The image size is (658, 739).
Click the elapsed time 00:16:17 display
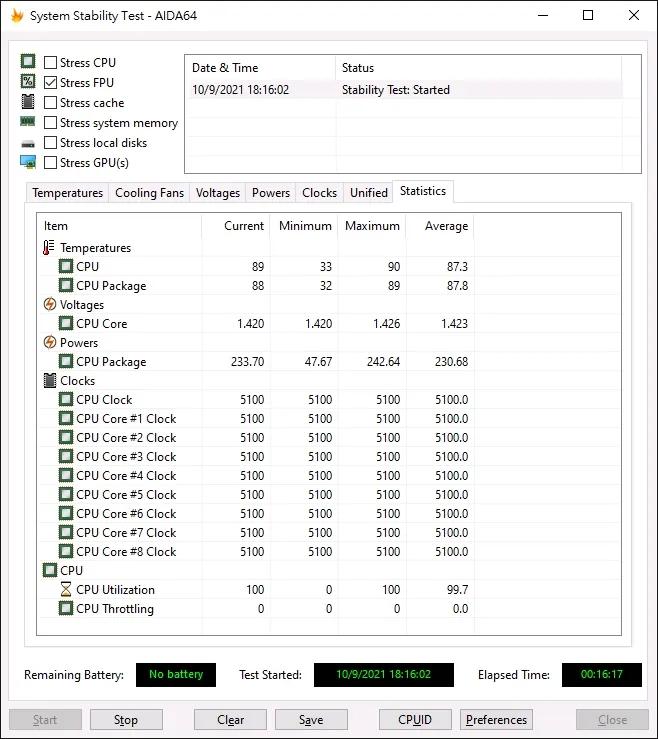pyautogui.click(x=601, y=674)
